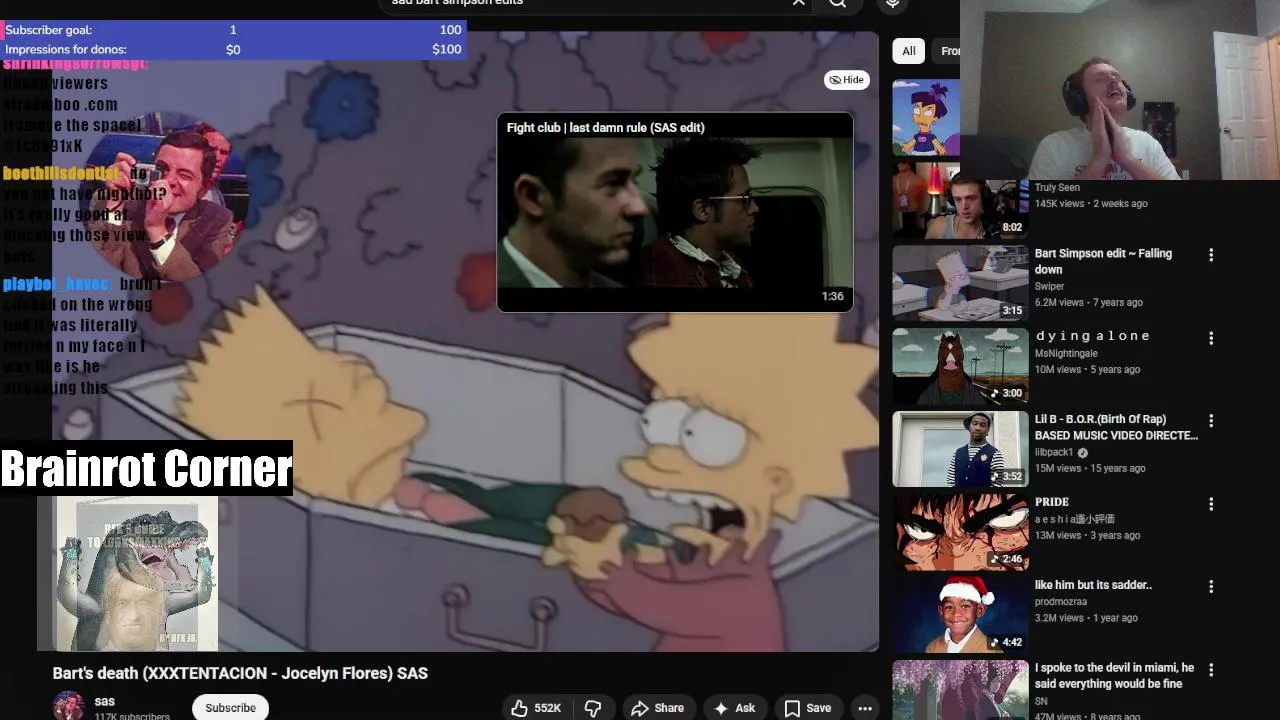Click the magnifier search icon
Image resolution: width=1280 pixels, height=720 pixels.
pyautogui.click(x=838, y=3)
